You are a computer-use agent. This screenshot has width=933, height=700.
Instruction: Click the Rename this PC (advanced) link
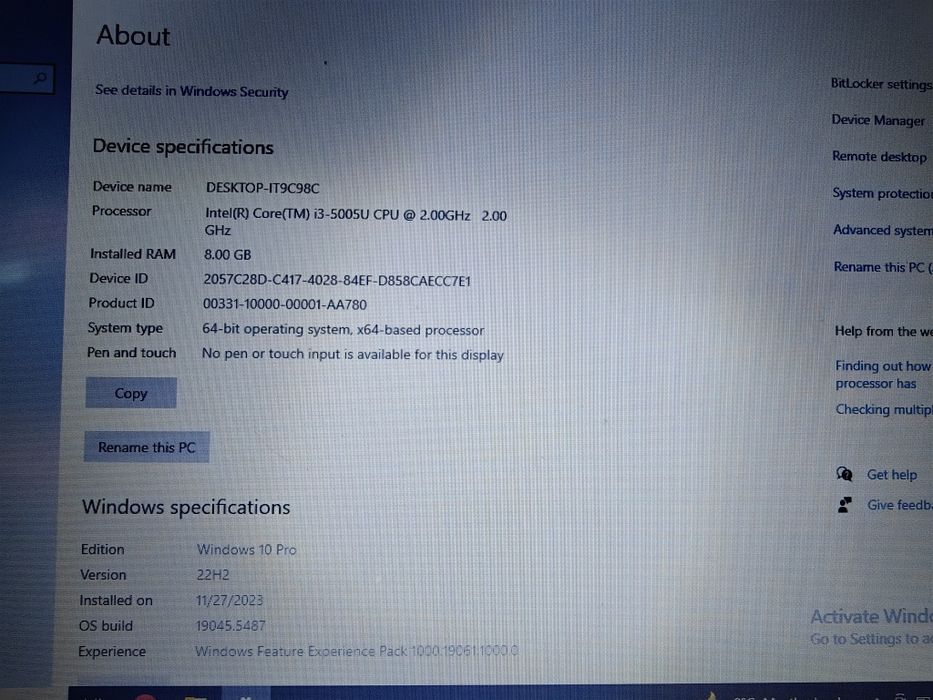[883, 267]
